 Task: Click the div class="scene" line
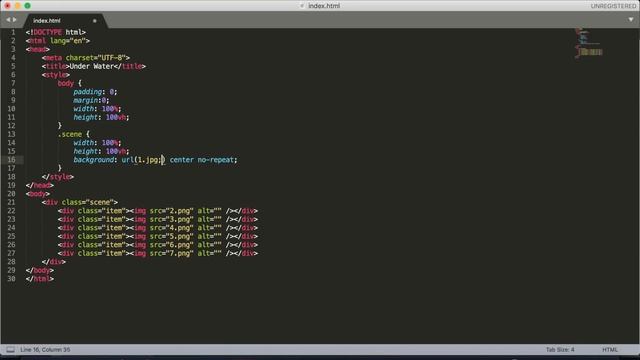point(80,202)
